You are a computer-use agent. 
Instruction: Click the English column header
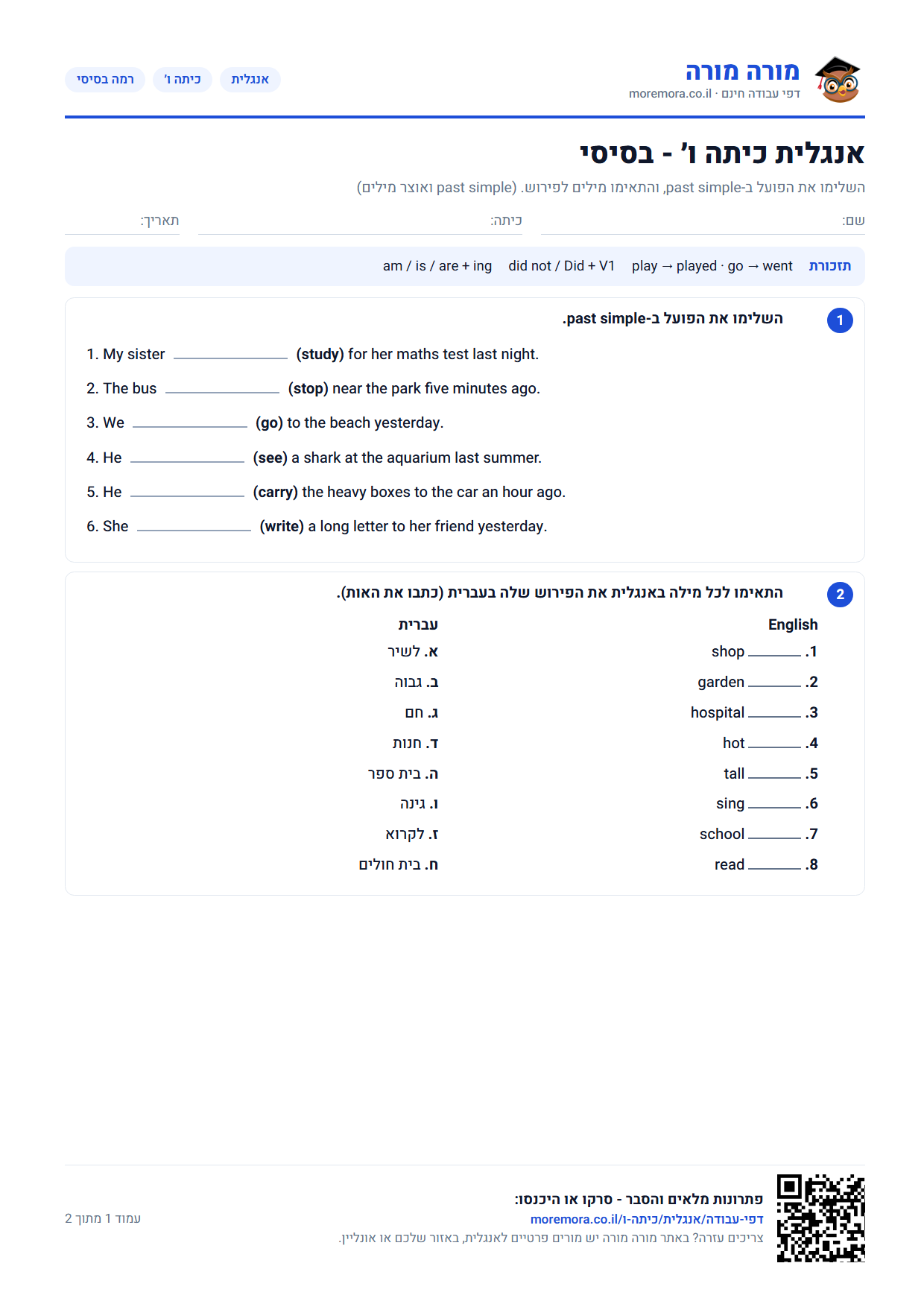coord(793,624)
